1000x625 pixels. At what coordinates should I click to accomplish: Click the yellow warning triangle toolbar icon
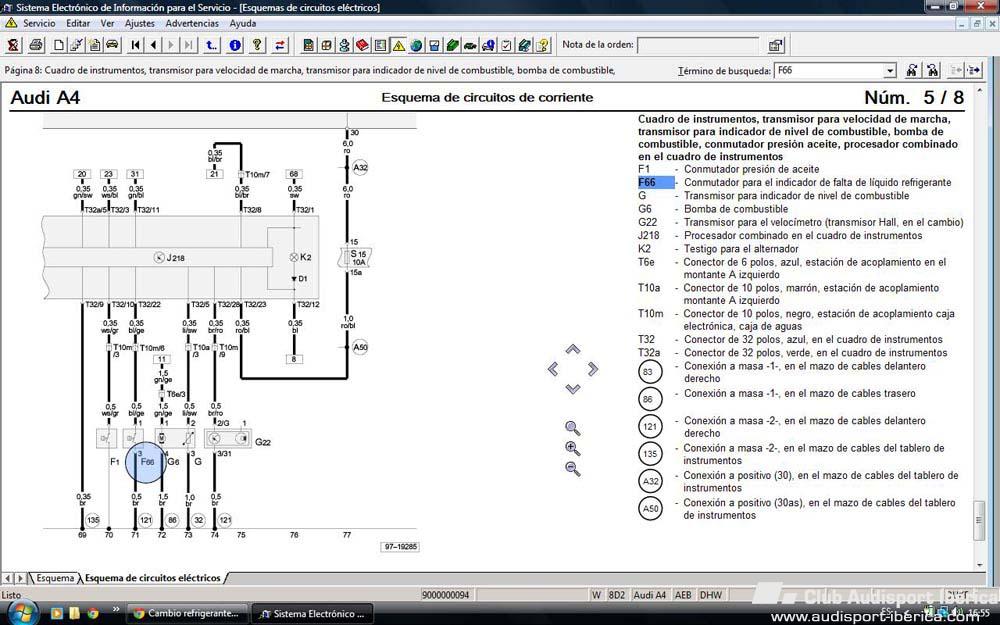[399, 45]
